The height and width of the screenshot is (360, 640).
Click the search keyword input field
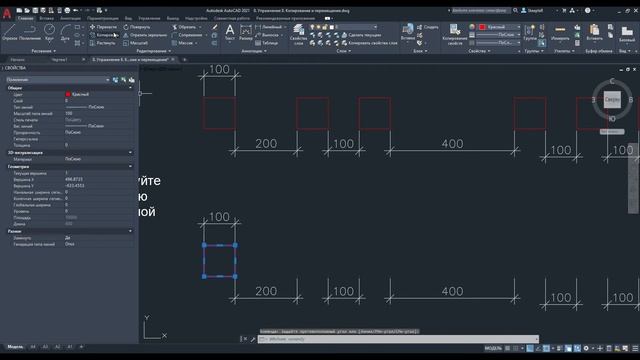[x=481, y=11]
